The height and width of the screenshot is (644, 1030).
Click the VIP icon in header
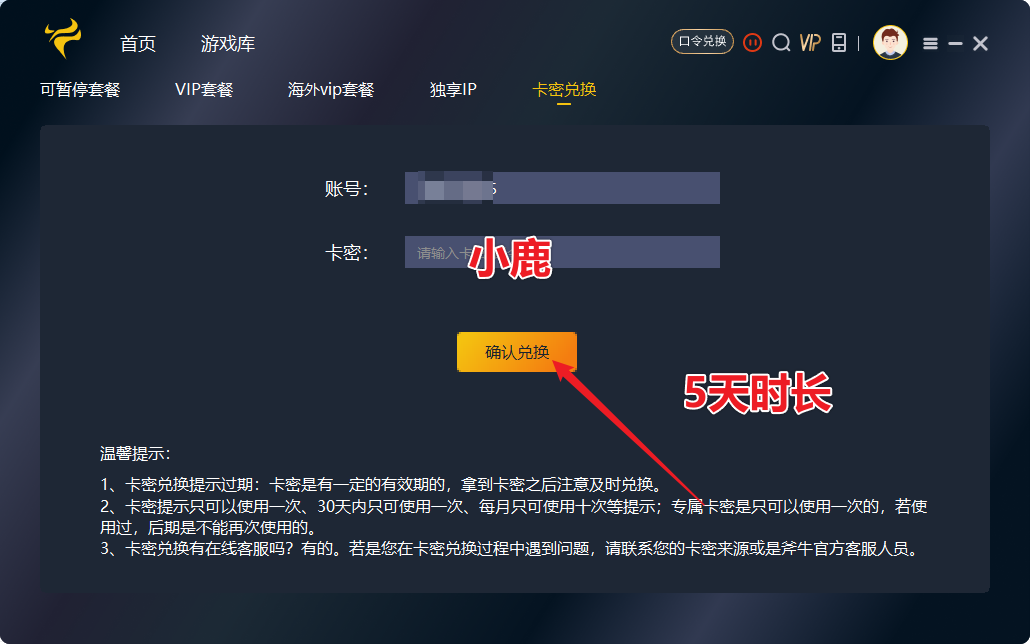(x=810, y=43)
